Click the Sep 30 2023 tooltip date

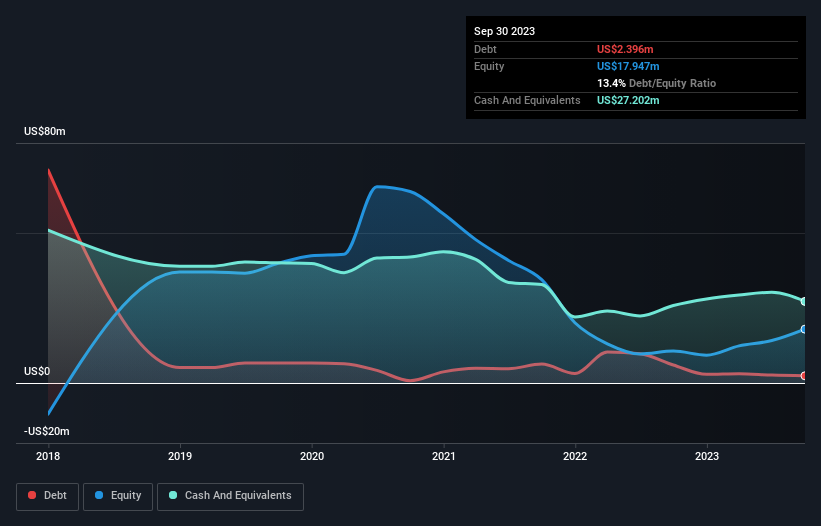(x=504, y=31)
